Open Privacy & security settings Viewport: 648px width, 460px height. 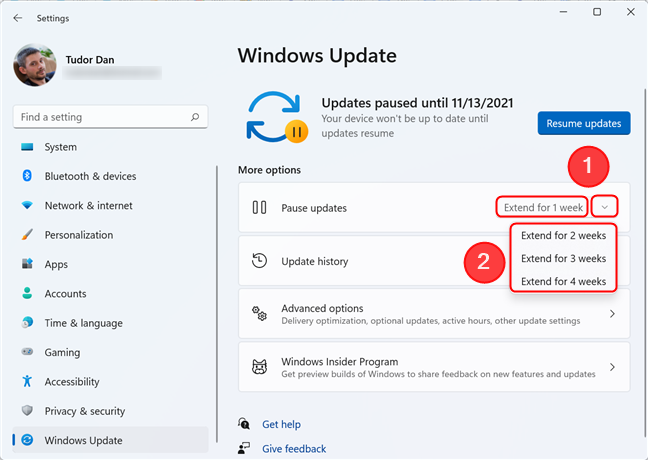coord(110,411)
